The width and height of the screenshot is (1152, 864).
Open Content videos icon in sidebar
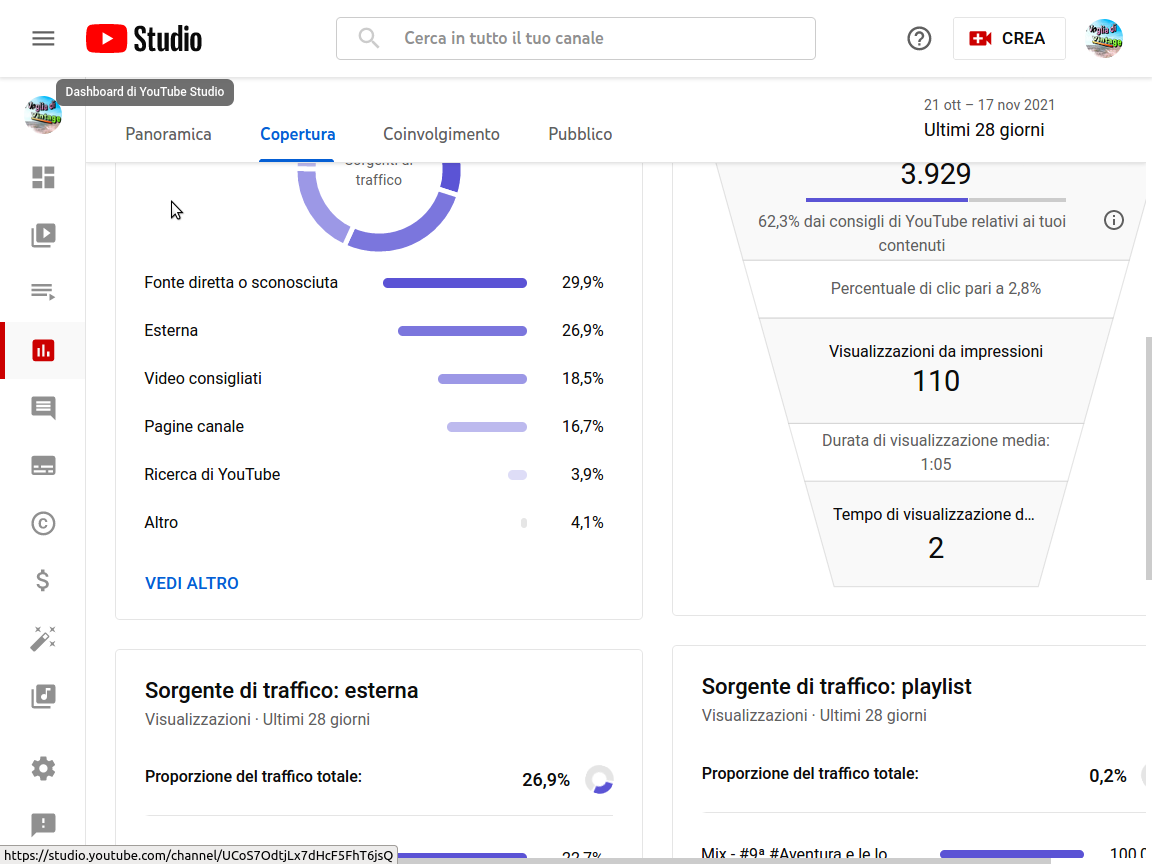pyautogui.click(x=43, y=235)
